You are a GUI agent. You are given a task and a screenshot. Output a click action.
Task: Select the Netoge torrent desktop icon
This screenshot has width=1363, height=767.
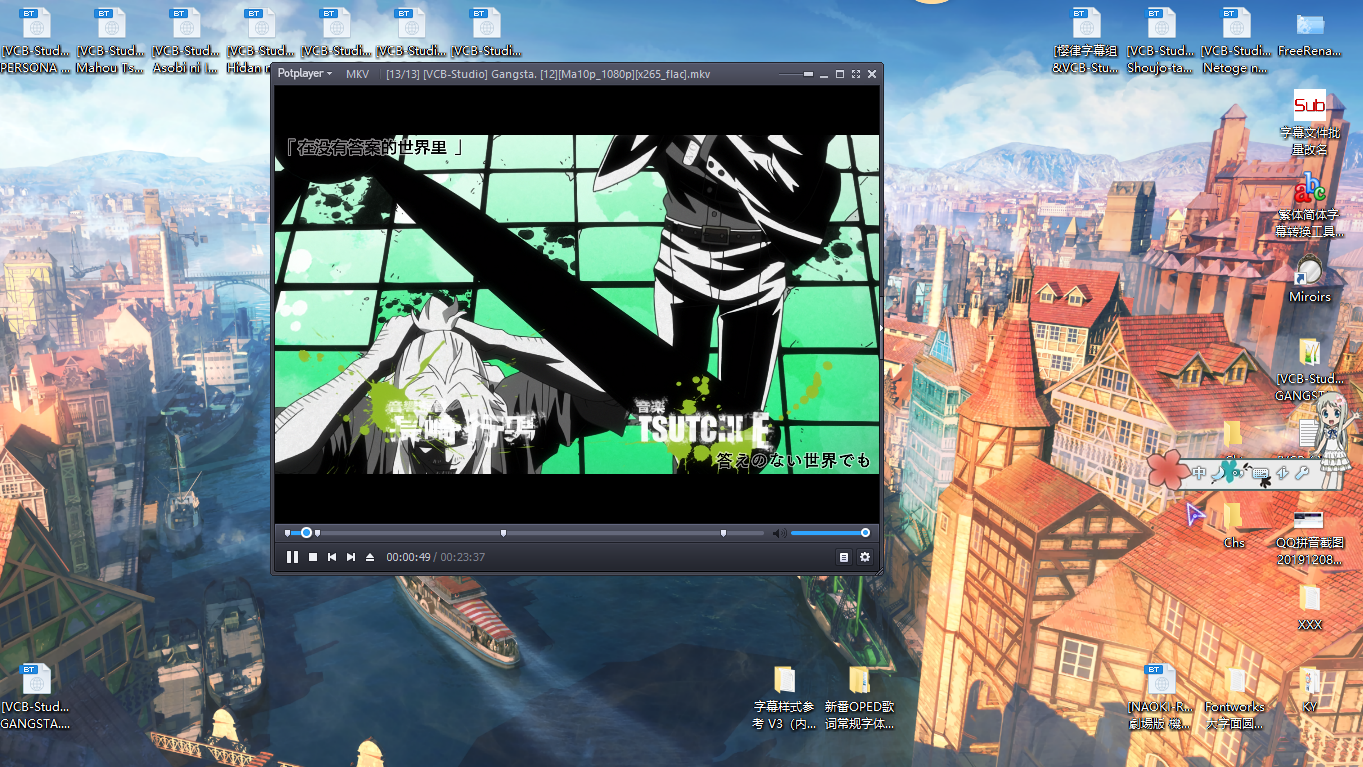[x=1235, y=42]
